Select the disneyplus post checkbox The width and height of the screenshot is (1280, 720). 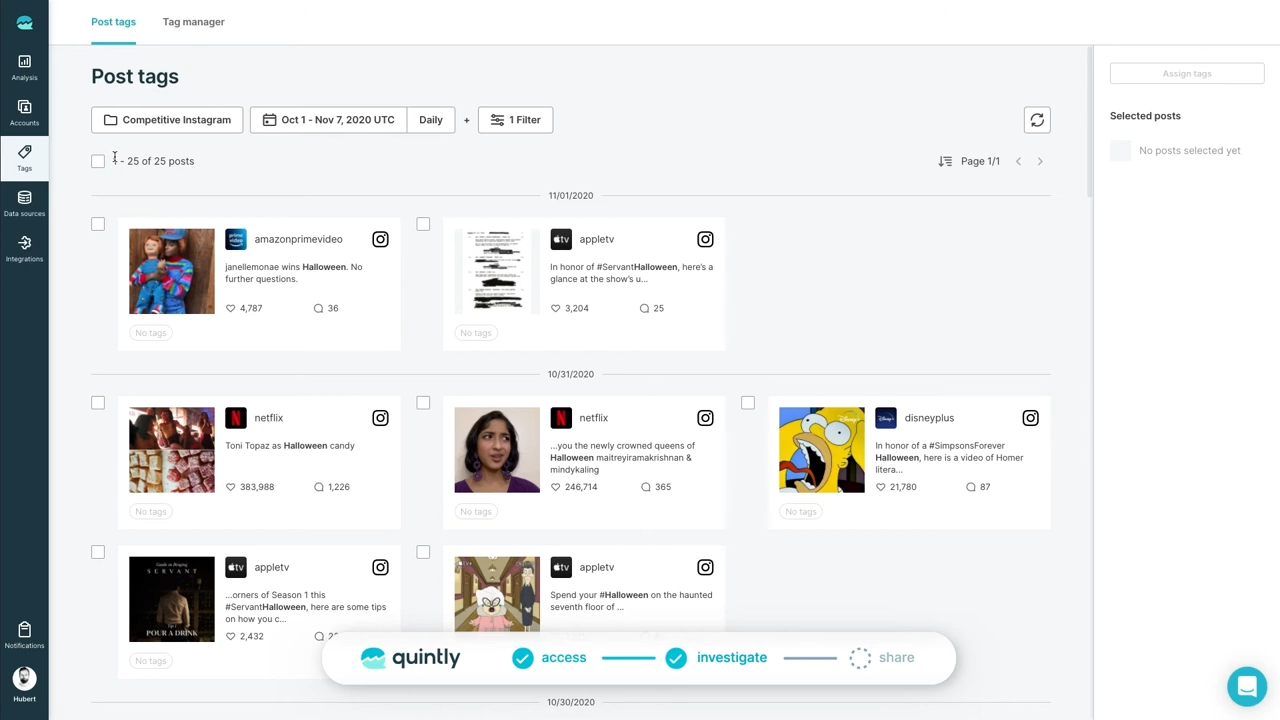point(748,403)
